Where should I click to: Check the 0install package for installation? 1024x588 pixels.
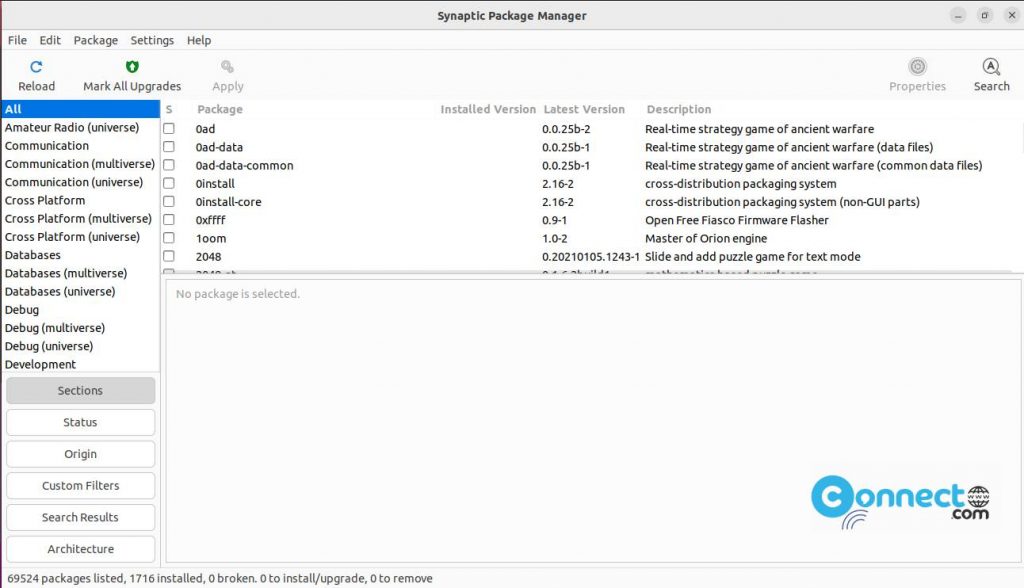169,183
